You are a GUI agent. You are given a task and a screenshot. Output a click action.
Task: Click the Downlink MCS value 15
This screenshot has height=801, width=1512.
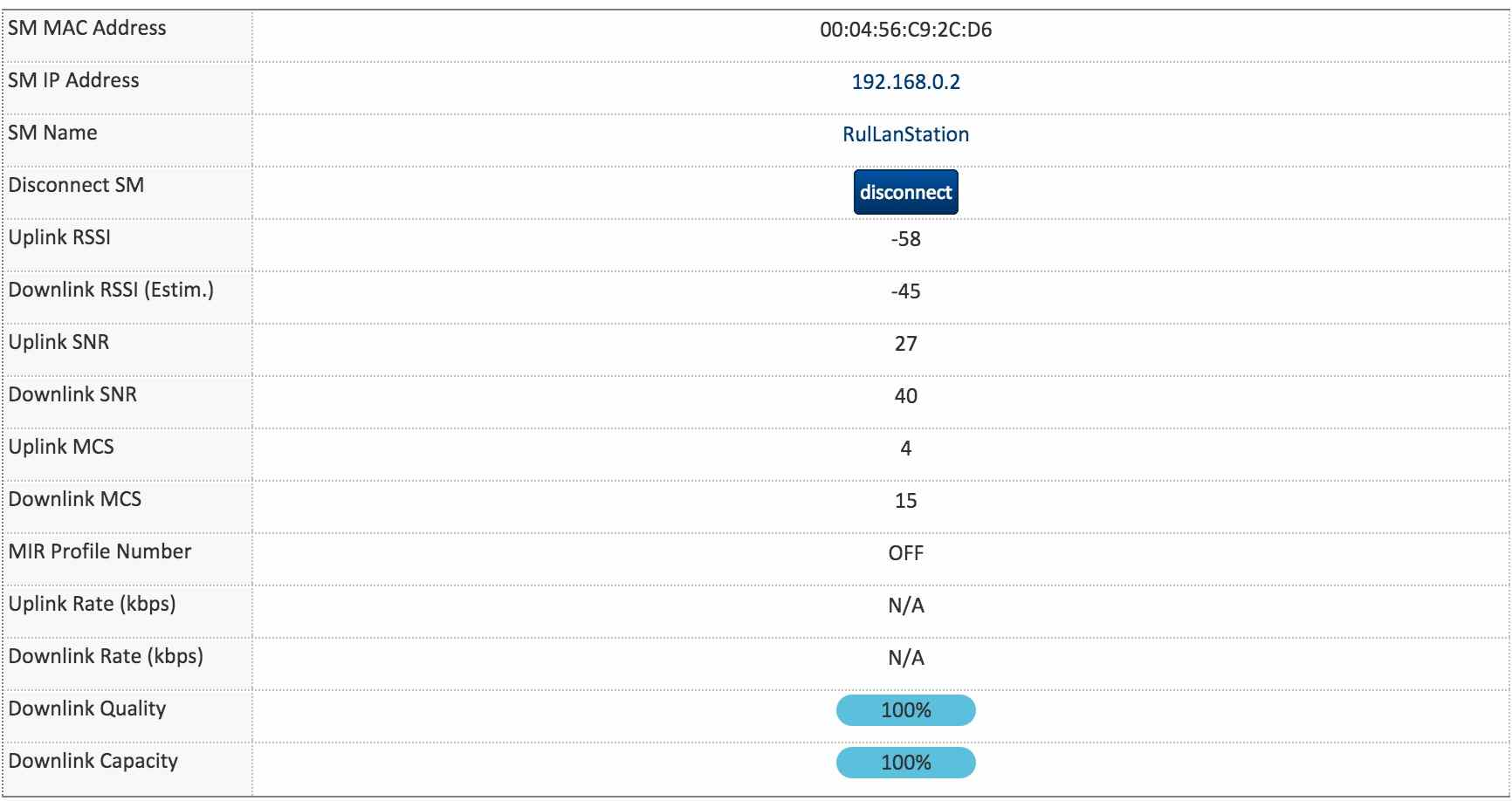tap(905, 501)
